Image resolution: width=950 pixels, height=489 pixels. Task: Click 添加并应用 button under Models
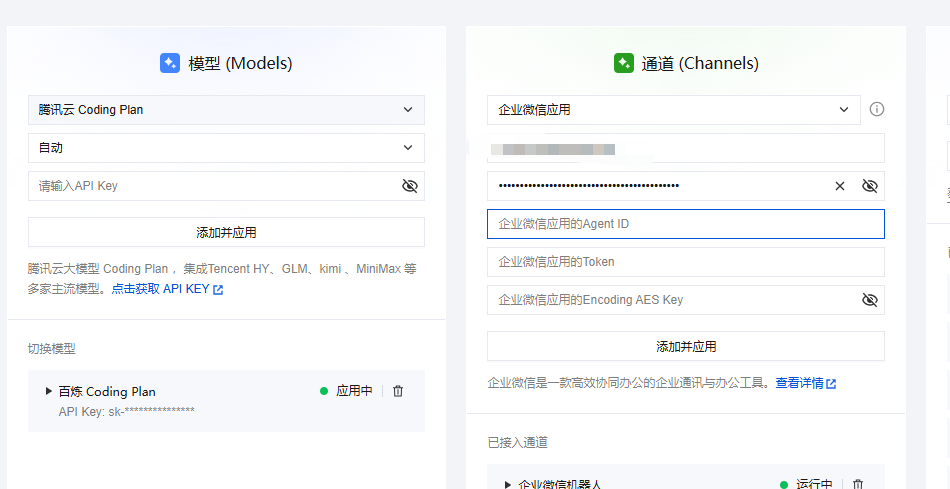[226, 232]
